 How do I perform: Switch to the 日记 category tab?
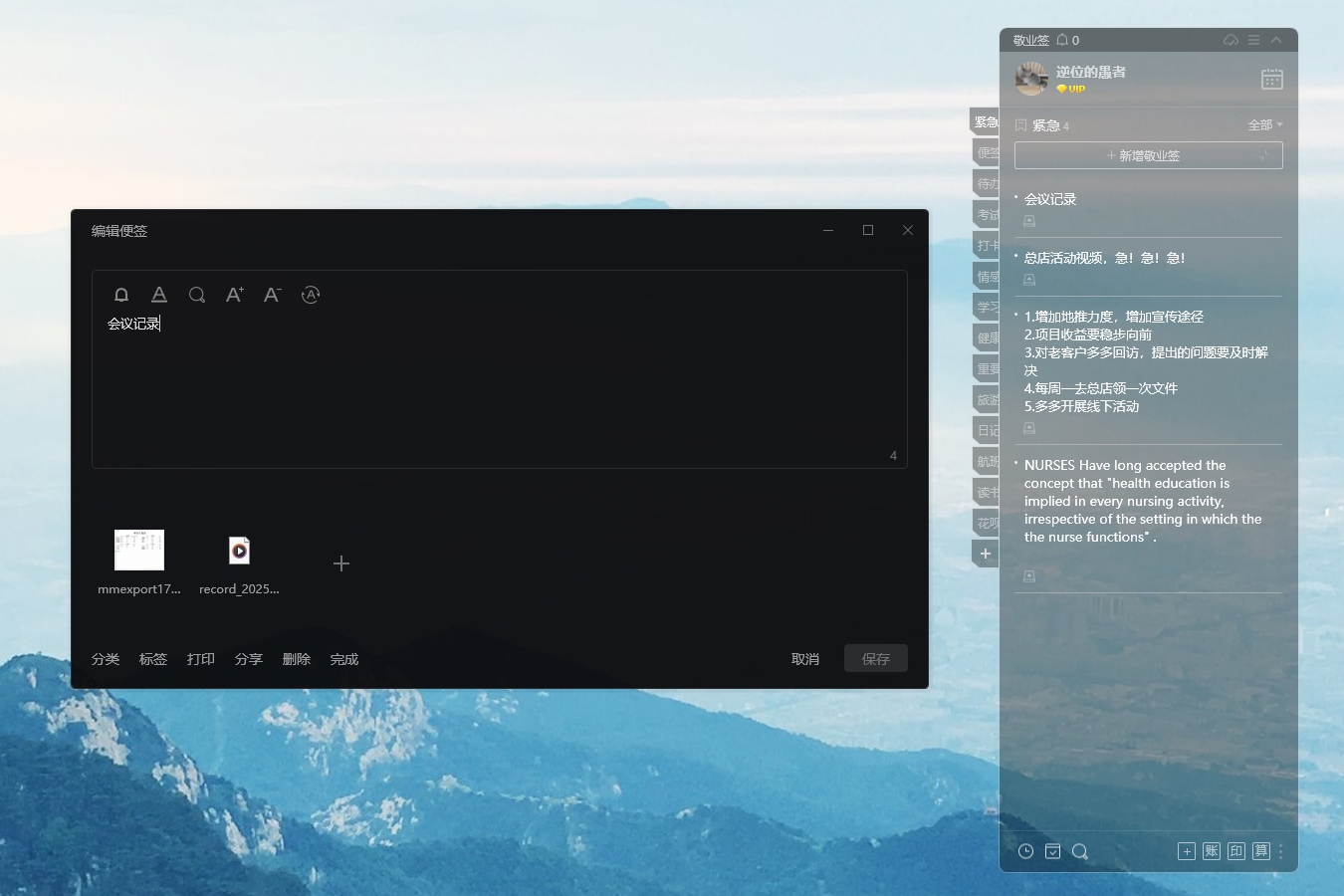[987, 431]
